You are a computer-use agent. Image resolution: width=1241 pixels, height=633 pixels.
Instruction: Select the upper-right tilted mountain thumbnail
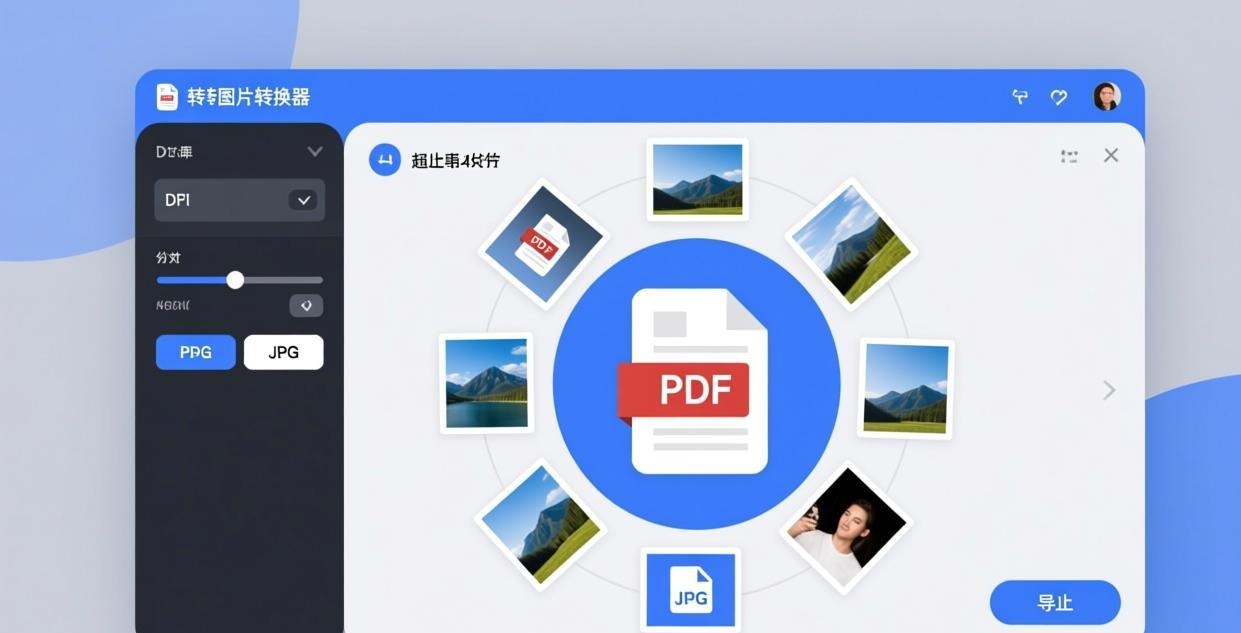tap(851, 243)
